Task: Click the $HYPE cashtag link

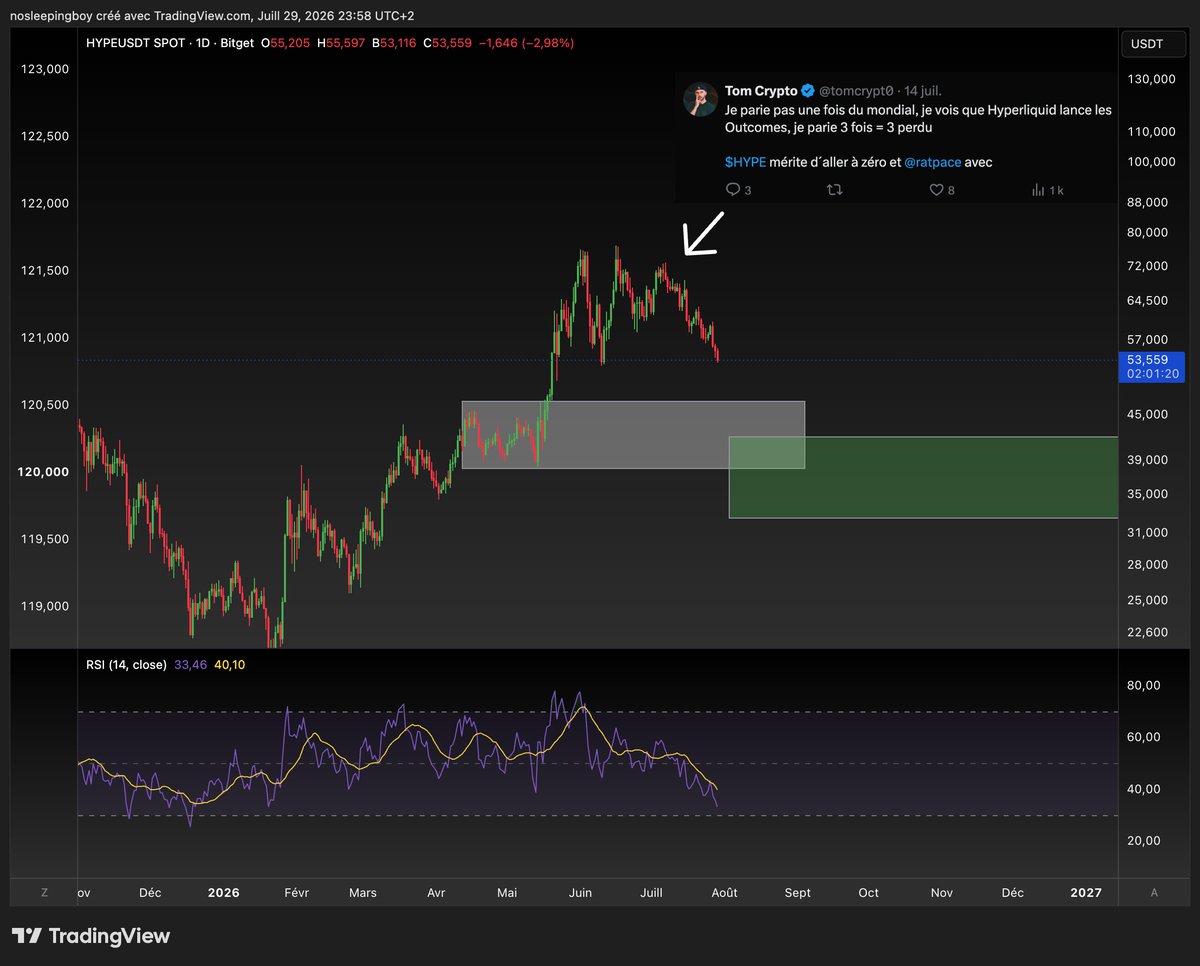Action: 745,162
